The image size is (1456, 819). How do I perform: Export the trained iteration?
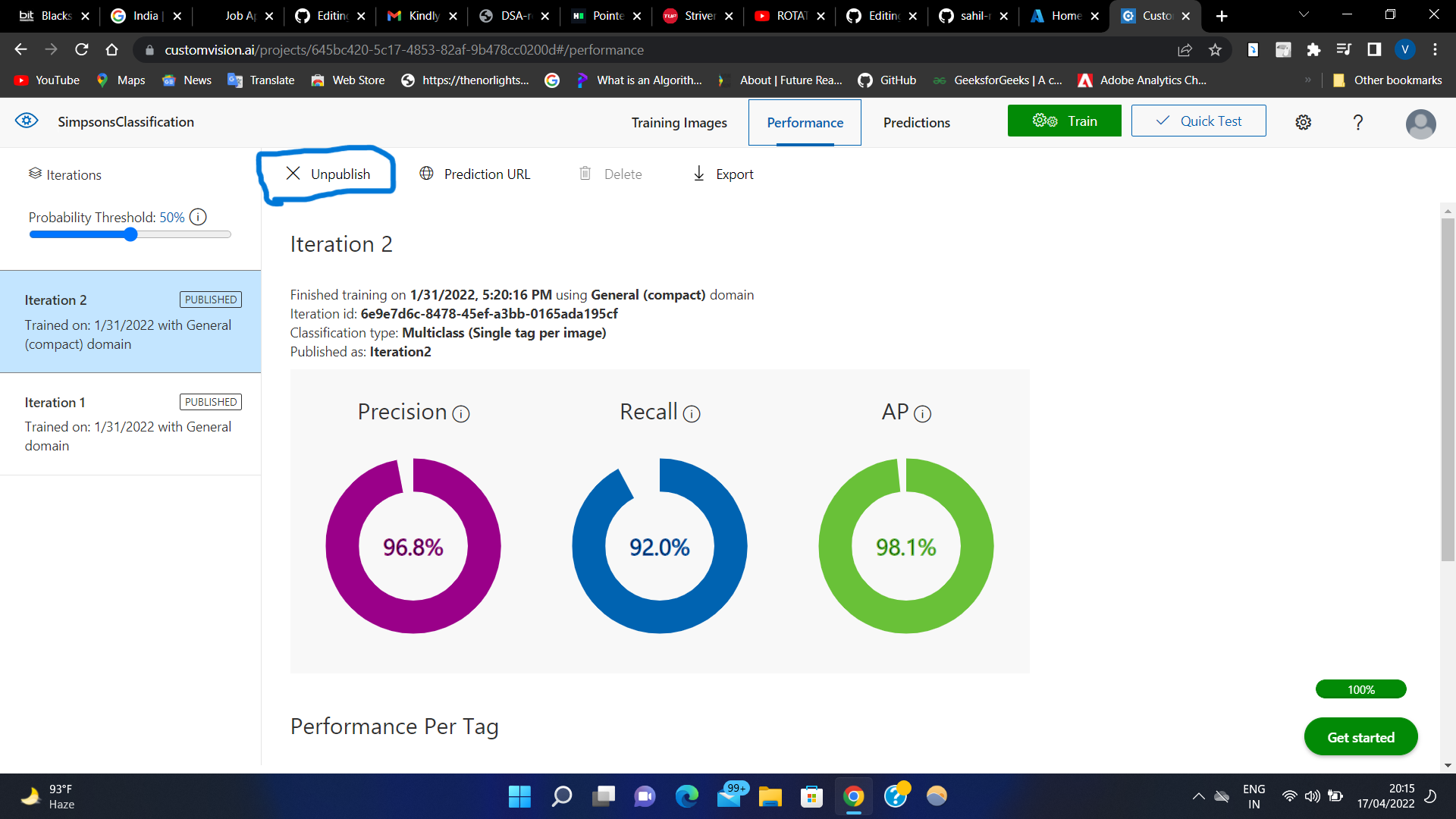(723, 174)
